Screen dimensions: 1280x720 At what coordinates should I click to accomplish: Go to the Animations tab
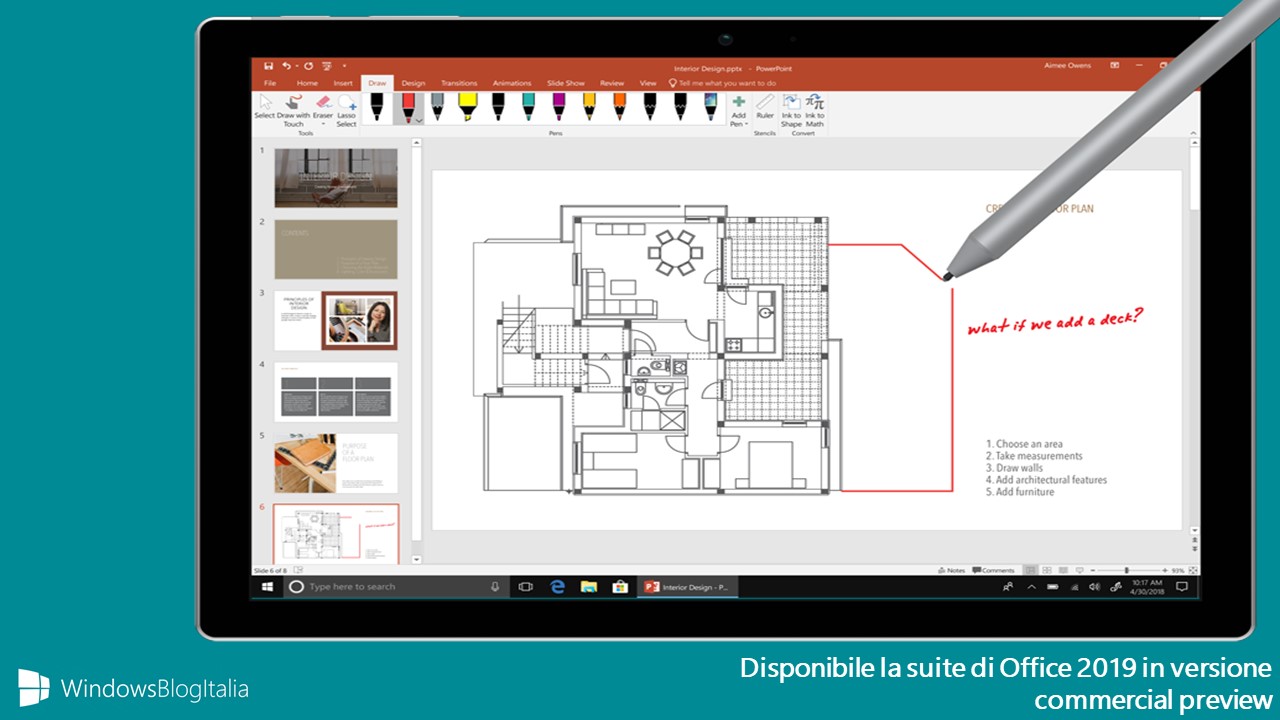click(512, 83)
